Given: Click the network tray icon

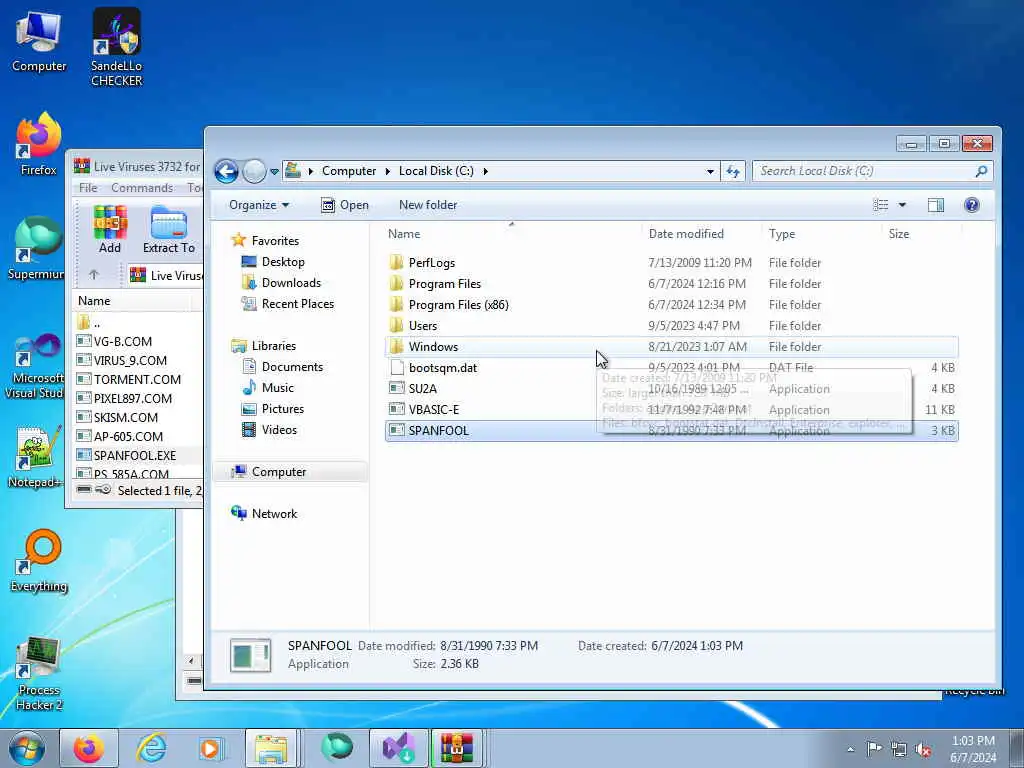Looking at the screenshot, I should (x=899, y=749).
